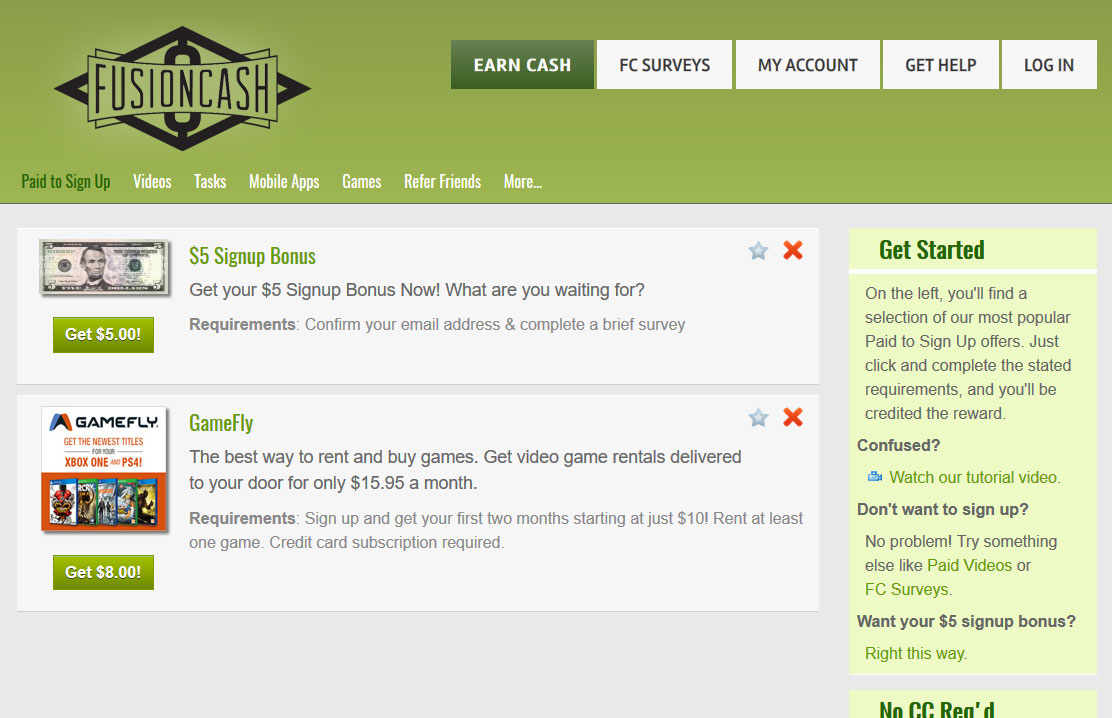The height and width of the screenshot is (718, 1112).
Task: Switch to FC SURVEYS tab
Action: 665,65
